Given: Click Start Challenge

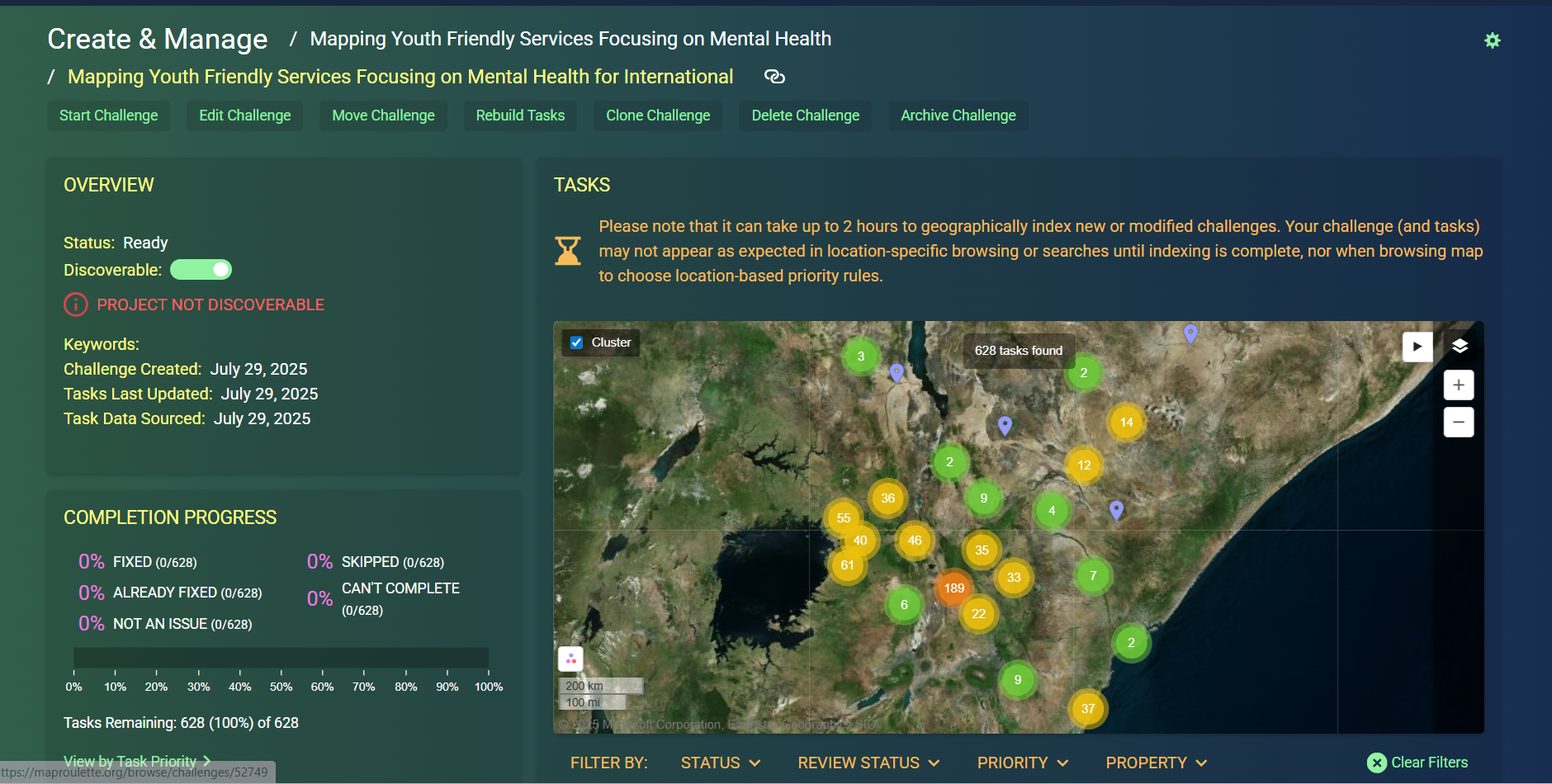Looking at the screenshot, I should point(108,116).
